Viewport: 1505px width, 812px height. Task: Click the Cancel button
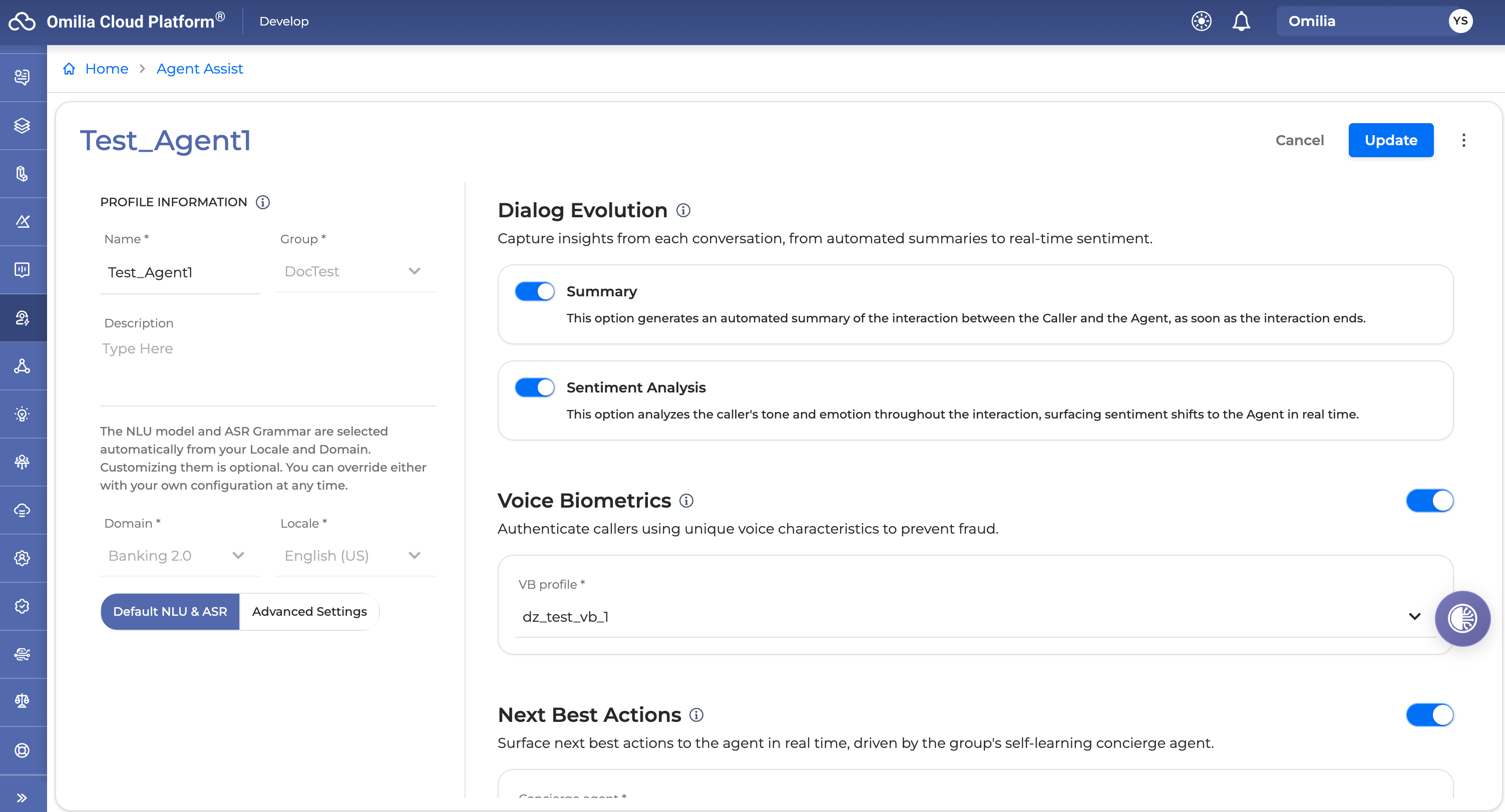[x=1299, y=140]
